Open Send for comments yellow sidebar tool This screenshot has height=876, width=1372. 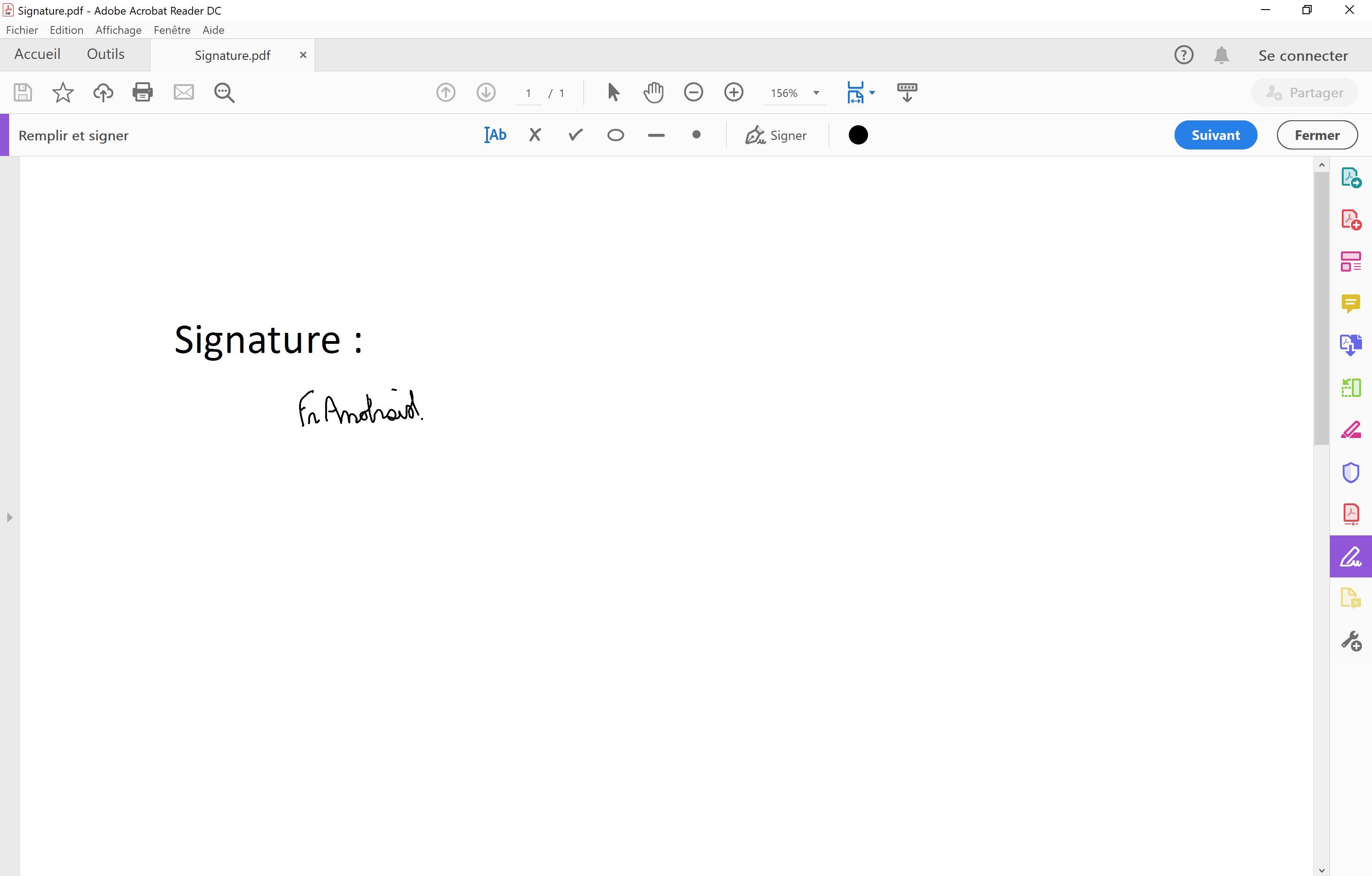1351,598
